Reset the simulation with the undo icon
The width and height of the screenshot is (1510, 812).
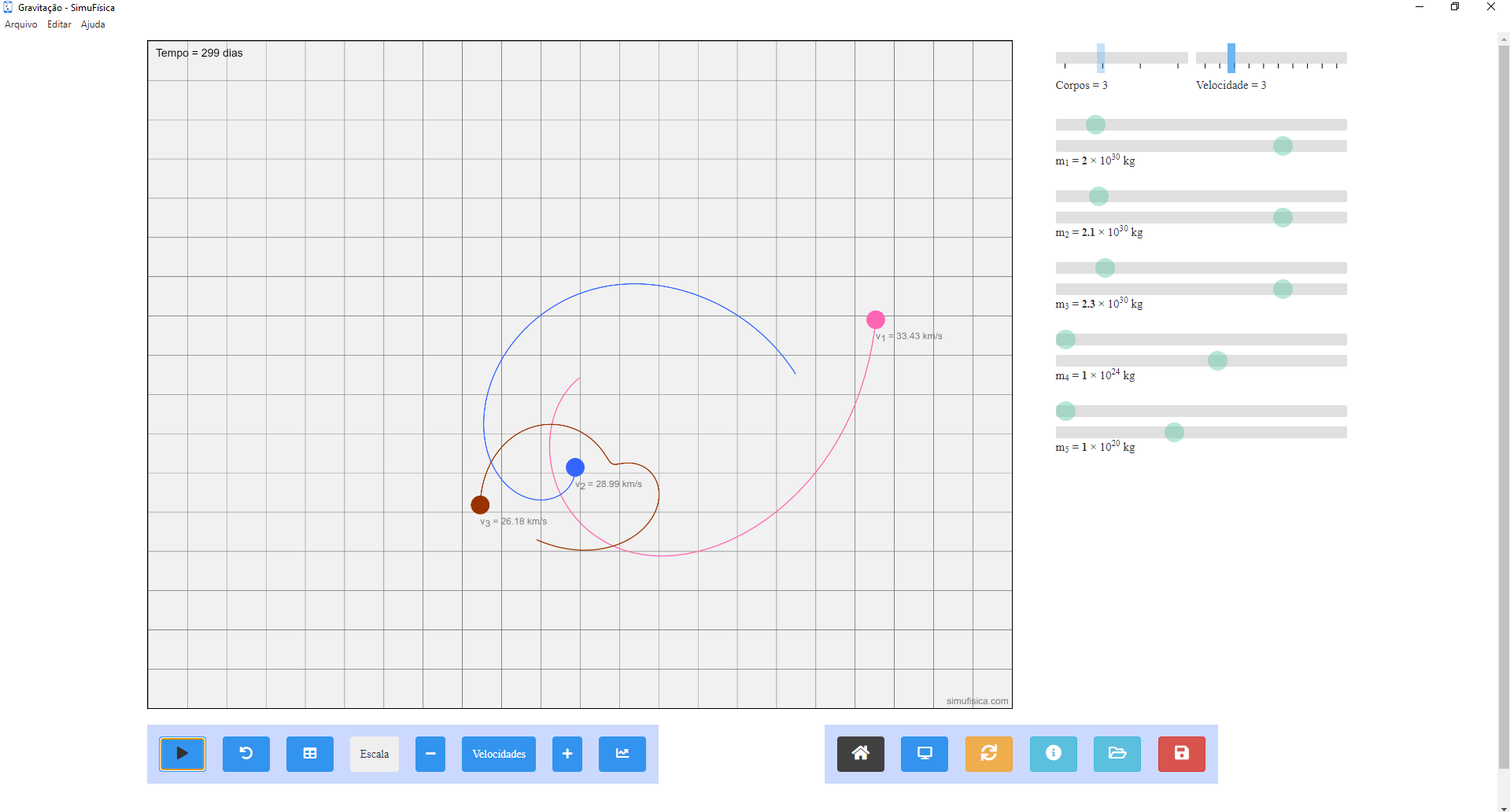pos(246,754)
